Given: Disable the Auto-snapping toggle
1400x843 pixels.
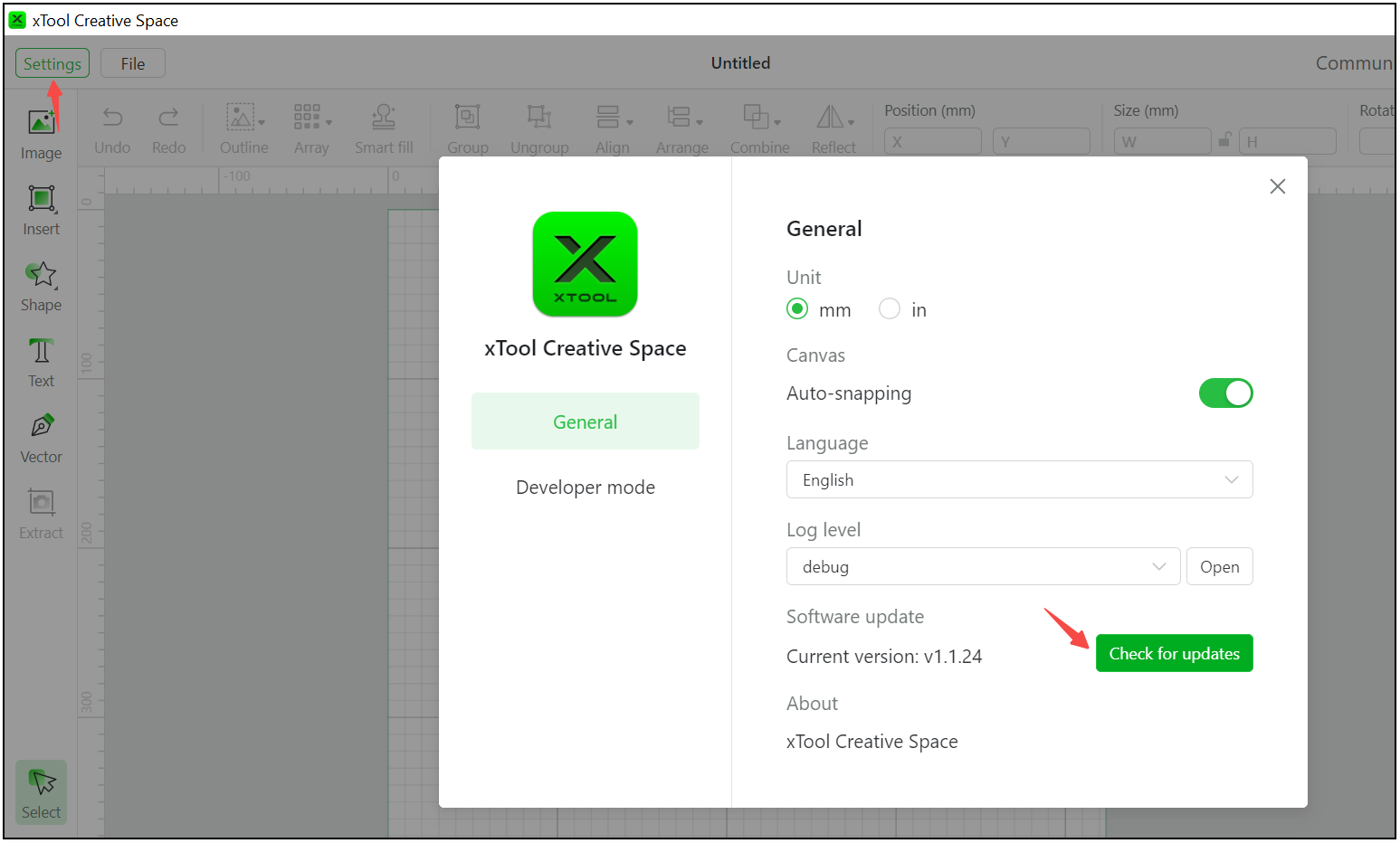Looking at the screenshot, I should pyautogui.click(x=1225, y=393).
